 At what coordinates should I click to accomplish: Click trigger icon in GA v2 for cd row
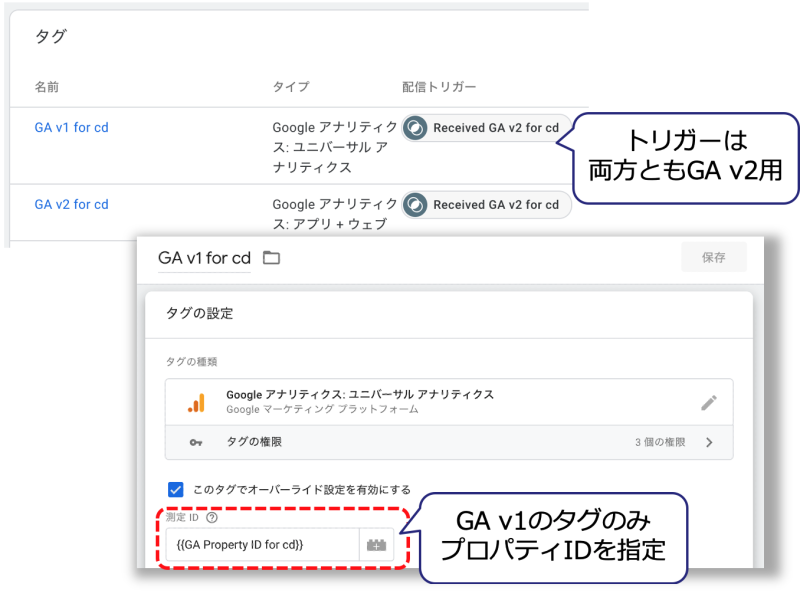415,205
